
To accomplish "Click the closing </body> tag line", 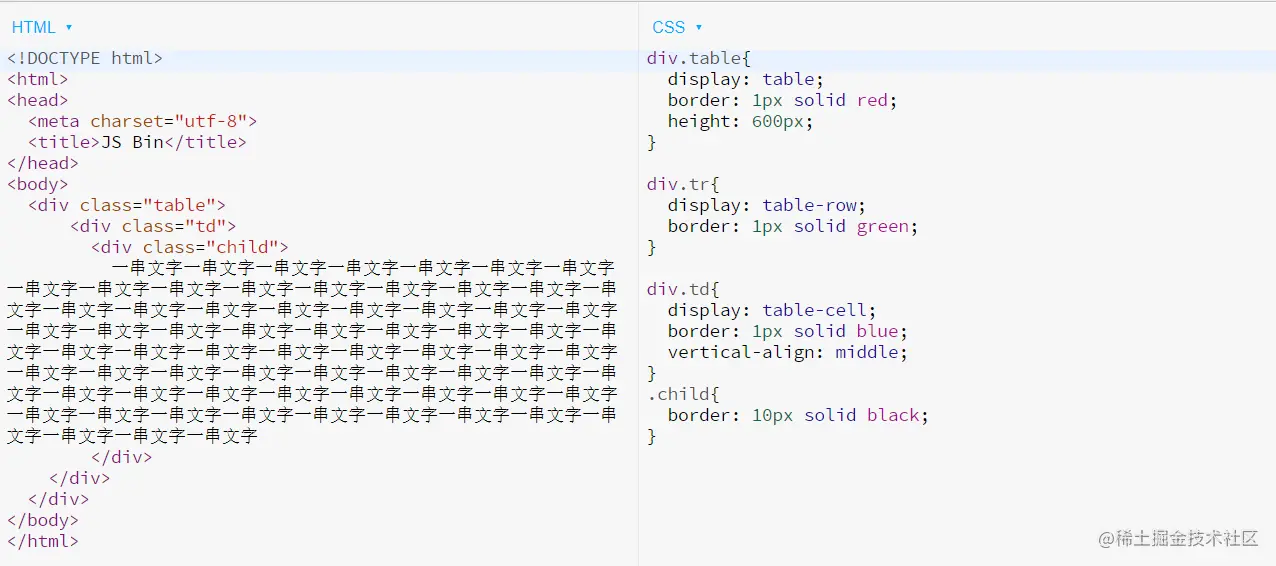I will 43,520.
